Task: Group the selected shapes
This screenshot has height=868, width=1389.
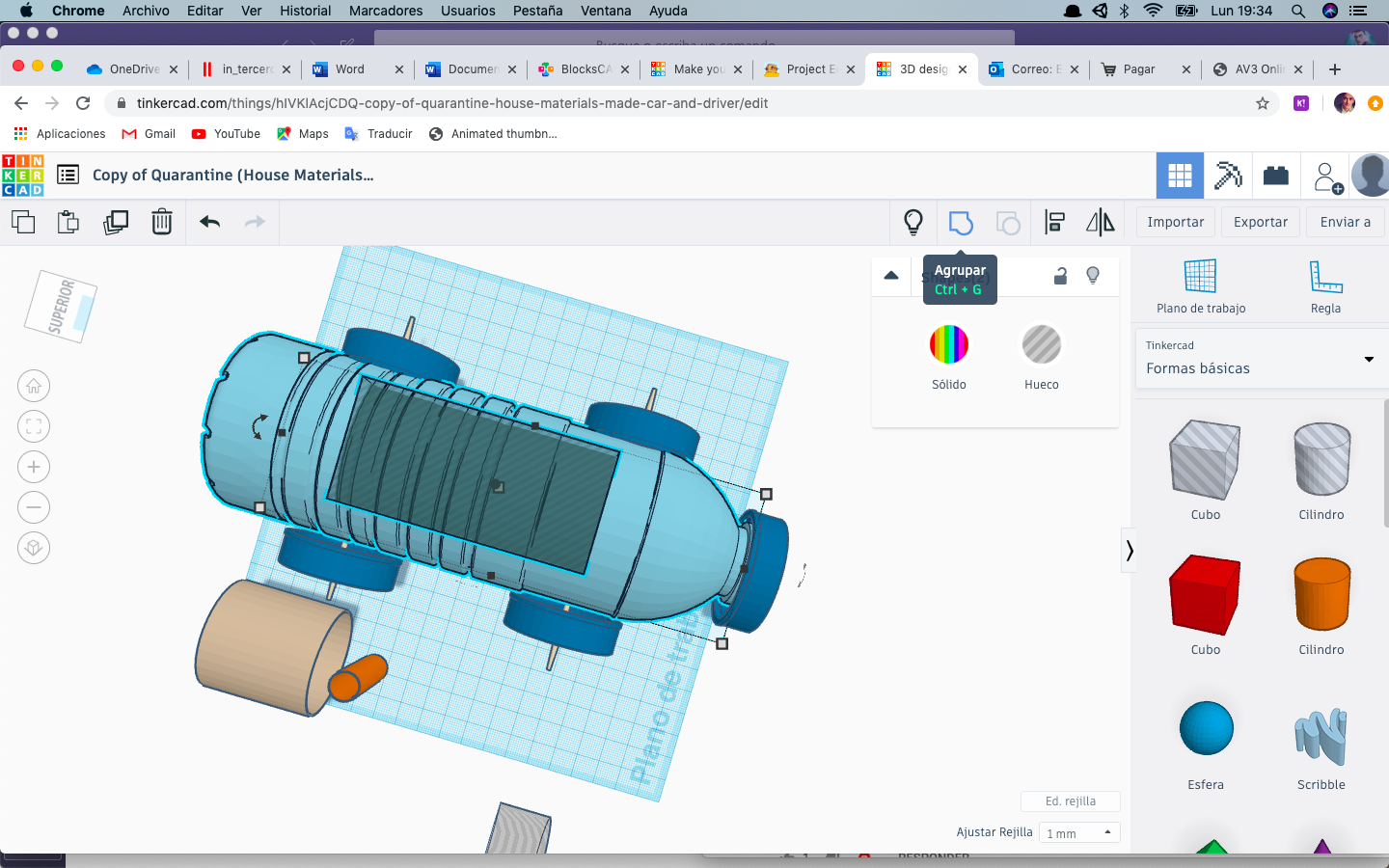Action: [x=961, y=223]
